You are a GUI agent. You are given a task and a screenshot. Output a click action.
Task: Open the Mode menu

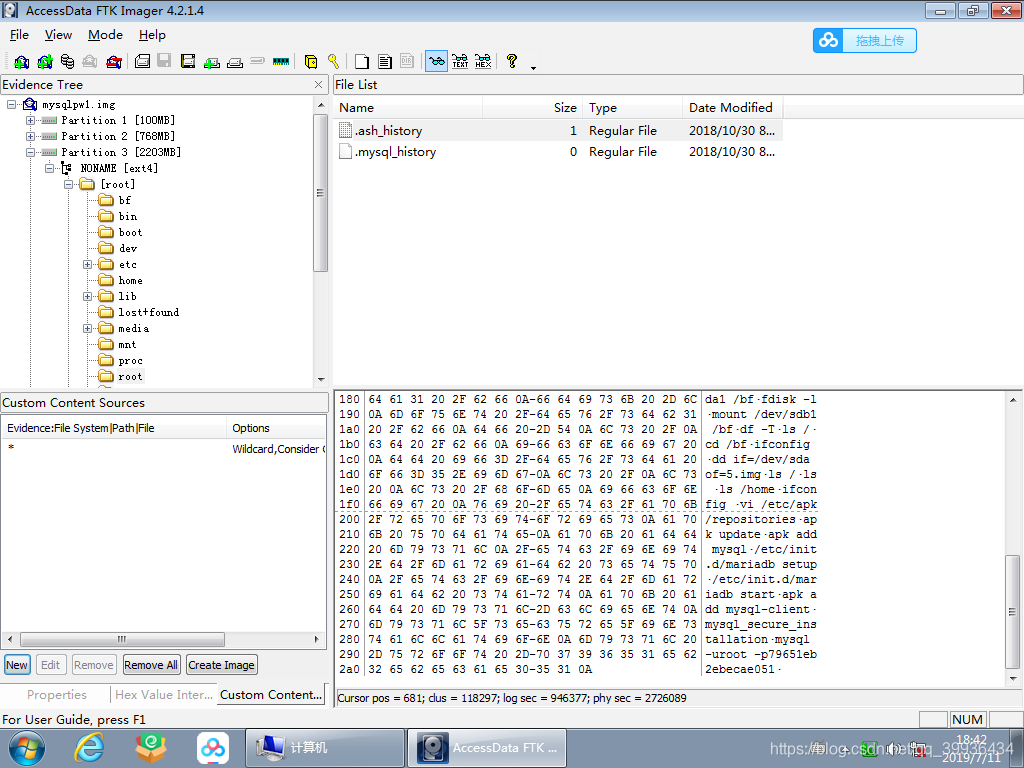coord(105,35)
